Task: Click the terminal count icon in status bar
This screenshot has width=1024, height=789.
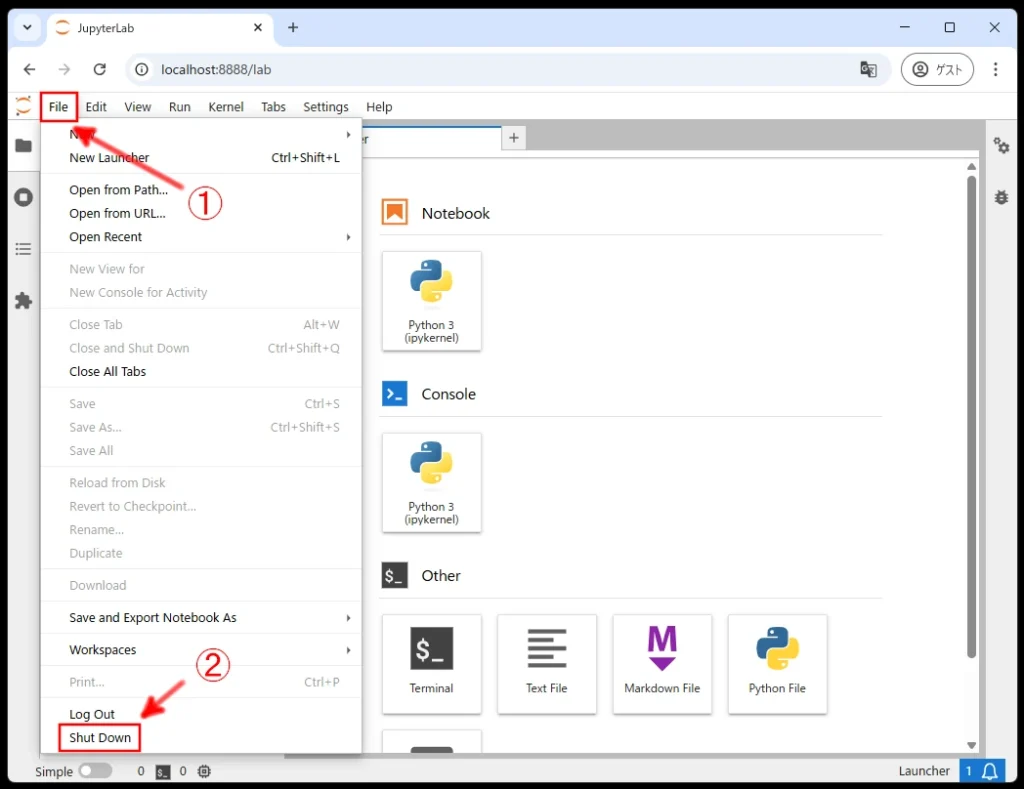Action: [x=163, y=772]
